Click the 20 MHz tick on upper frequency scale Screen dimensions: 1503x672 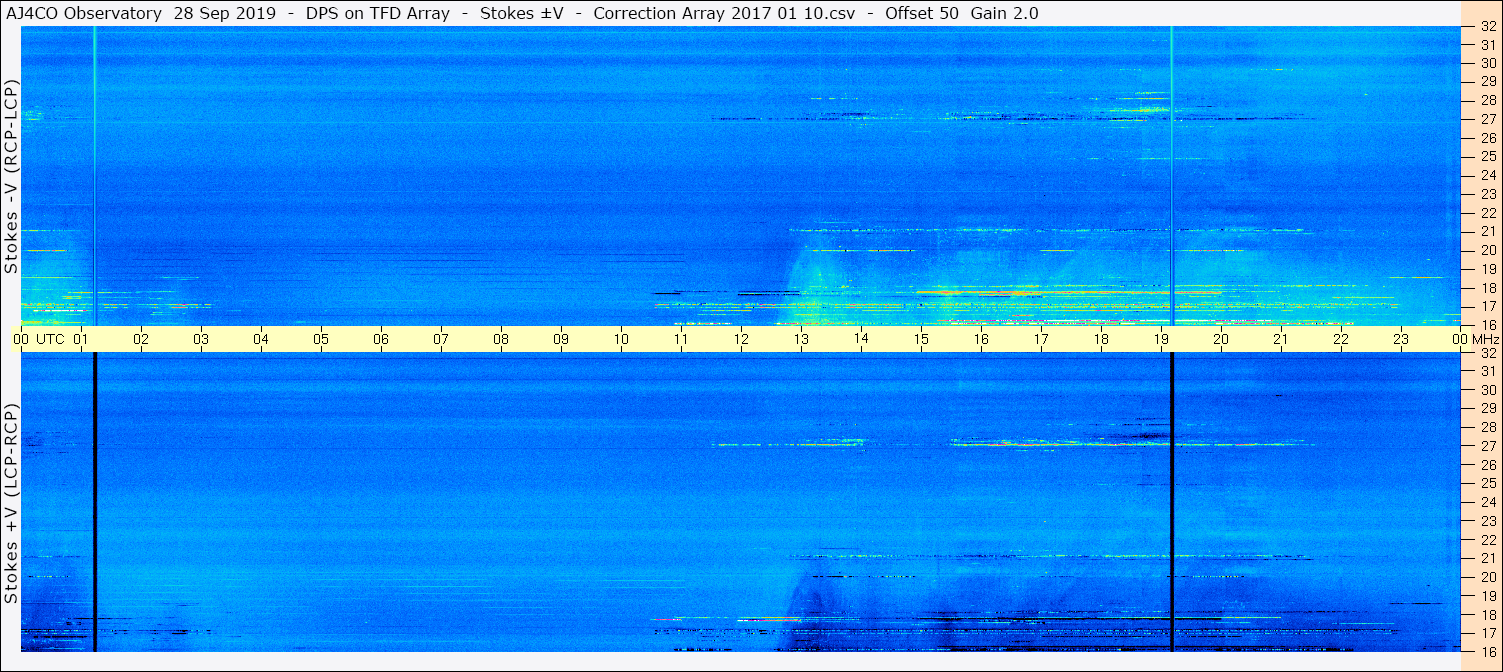(1487, 250)
